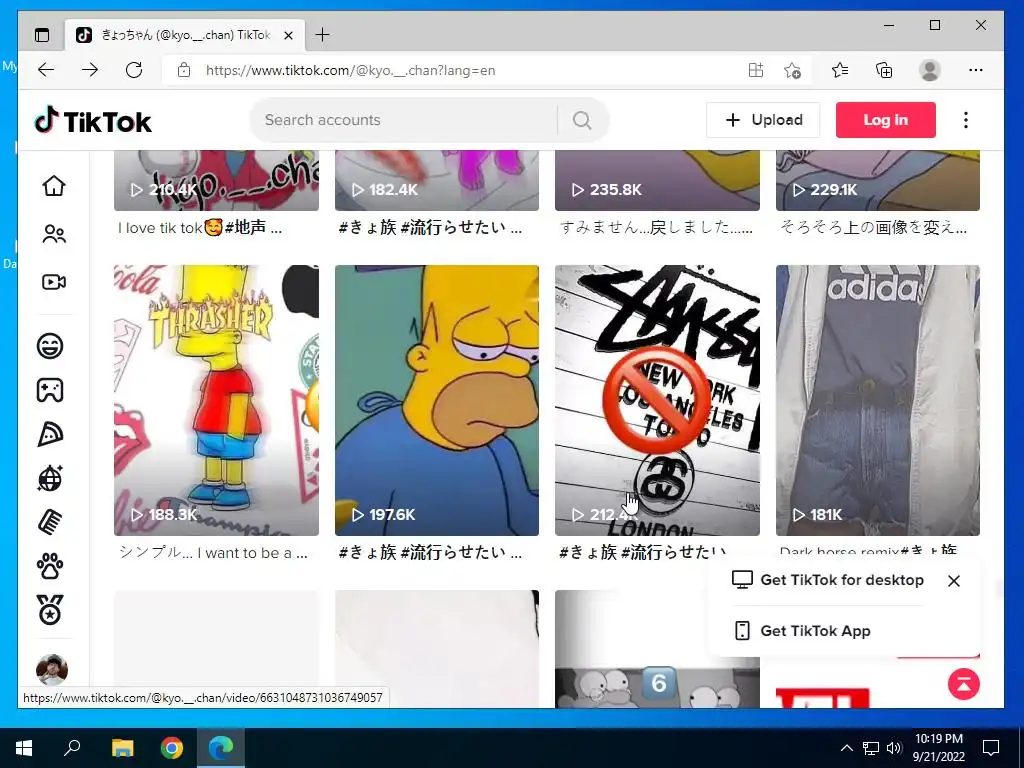View site information lock icon in address bar
This screenshot has height=768, width=1024.
coord(184,70)
